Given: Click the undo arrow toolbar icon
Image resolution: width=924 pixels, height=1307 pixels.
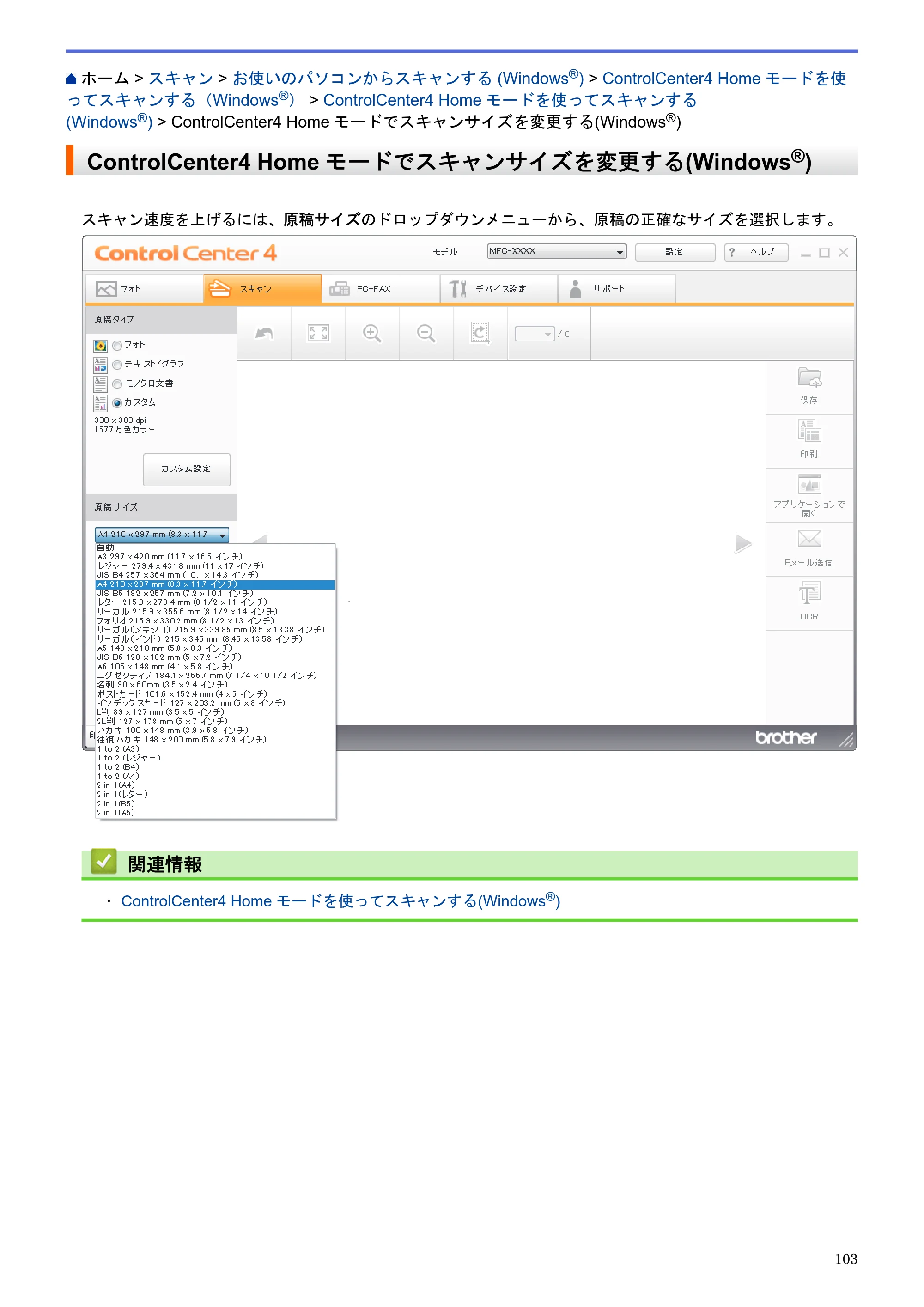Looking at the screenshot, I should 264,334.
